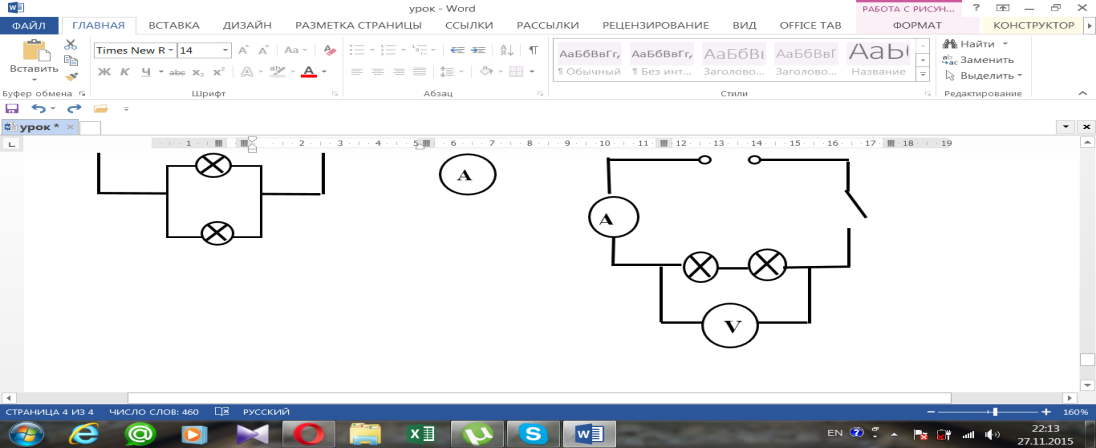Switch to the ДИЗАЙН tab
The width and height of the screenshot is (1096, 448).
(247, 25)
